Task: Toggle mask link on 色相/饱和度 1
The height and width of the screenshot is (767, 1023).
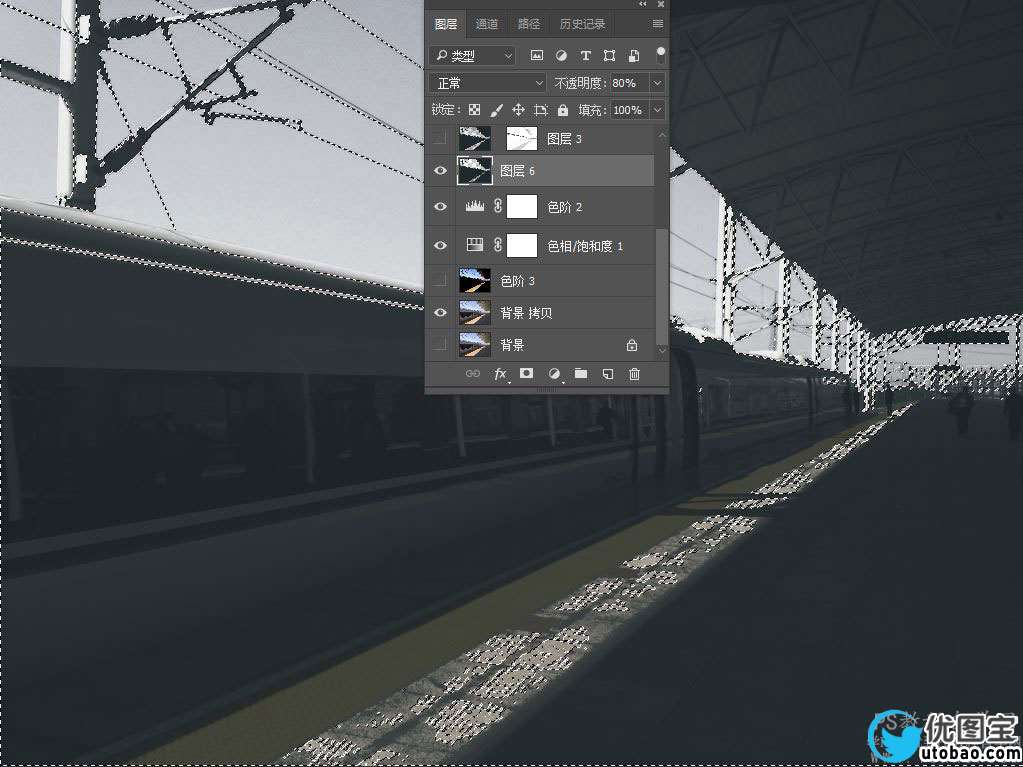Action: click(497, 245)
